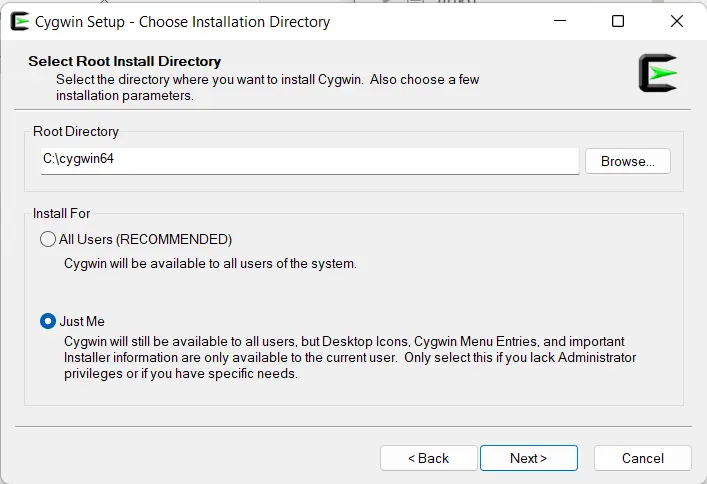Minimize the Cygwin Setup window
This screenshot has width=707, height=484.
560,21
